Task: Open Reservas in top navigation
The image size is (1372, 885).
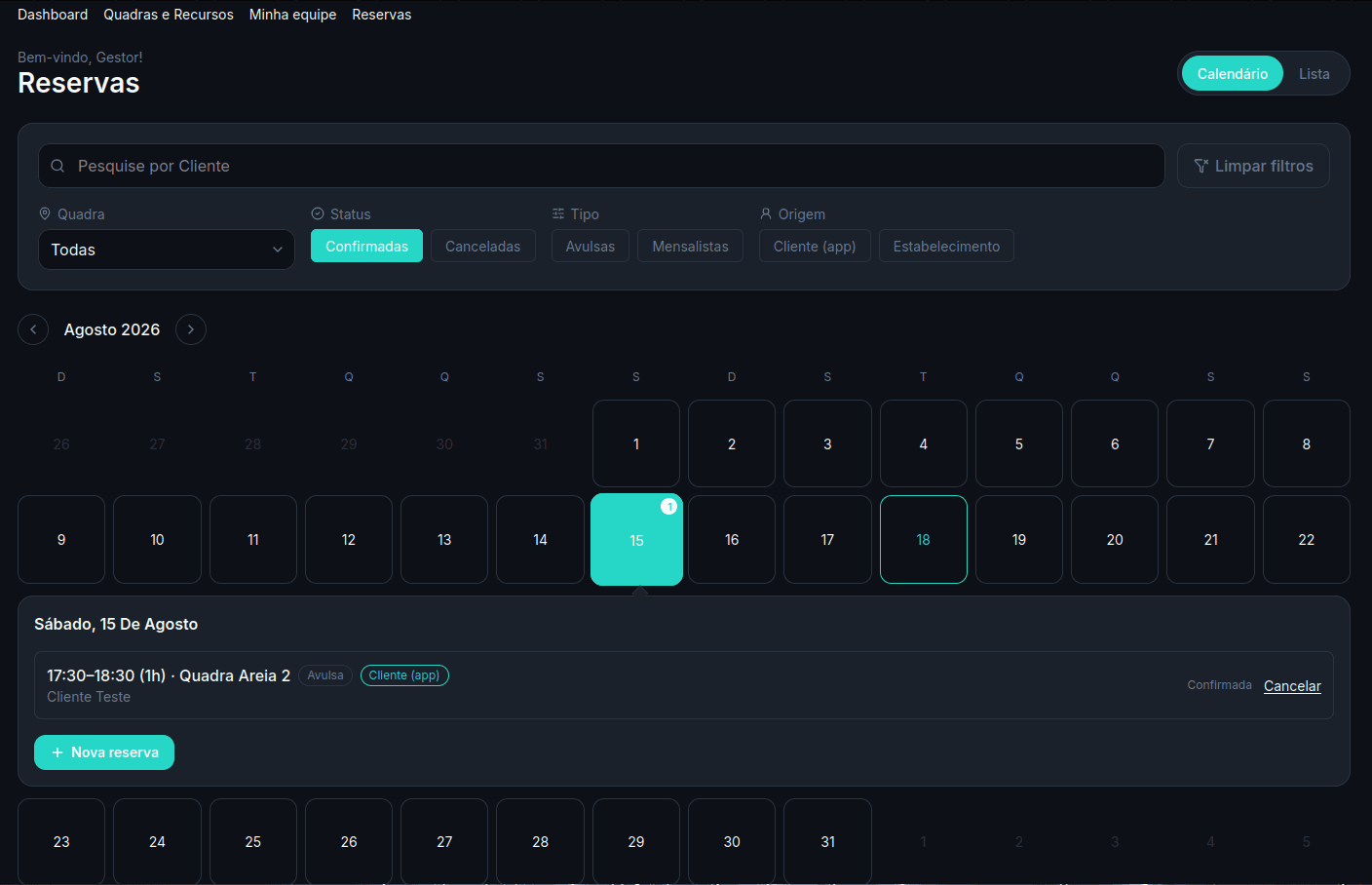Action: coord(382,15)
